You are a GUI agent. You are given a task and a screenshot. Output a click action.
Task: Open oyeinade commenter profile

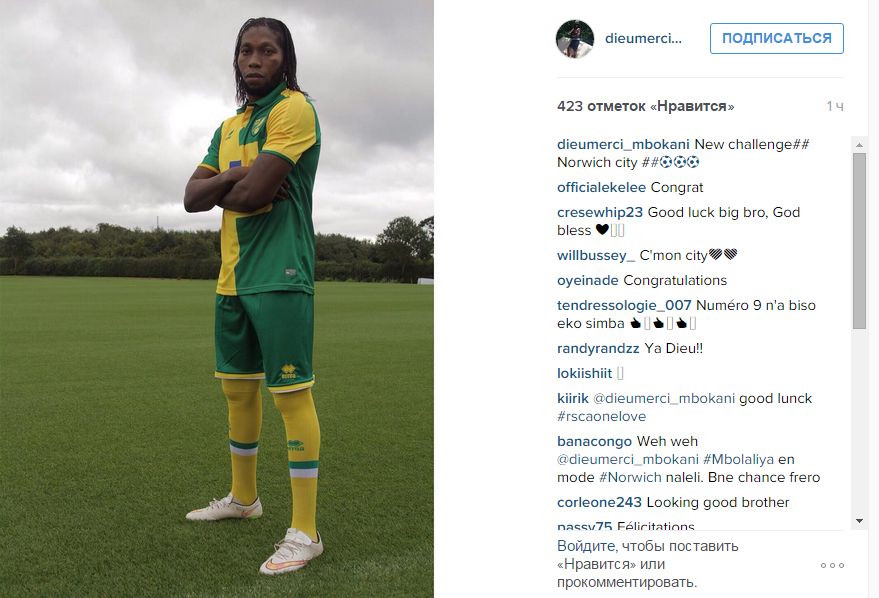pos(587,280)
